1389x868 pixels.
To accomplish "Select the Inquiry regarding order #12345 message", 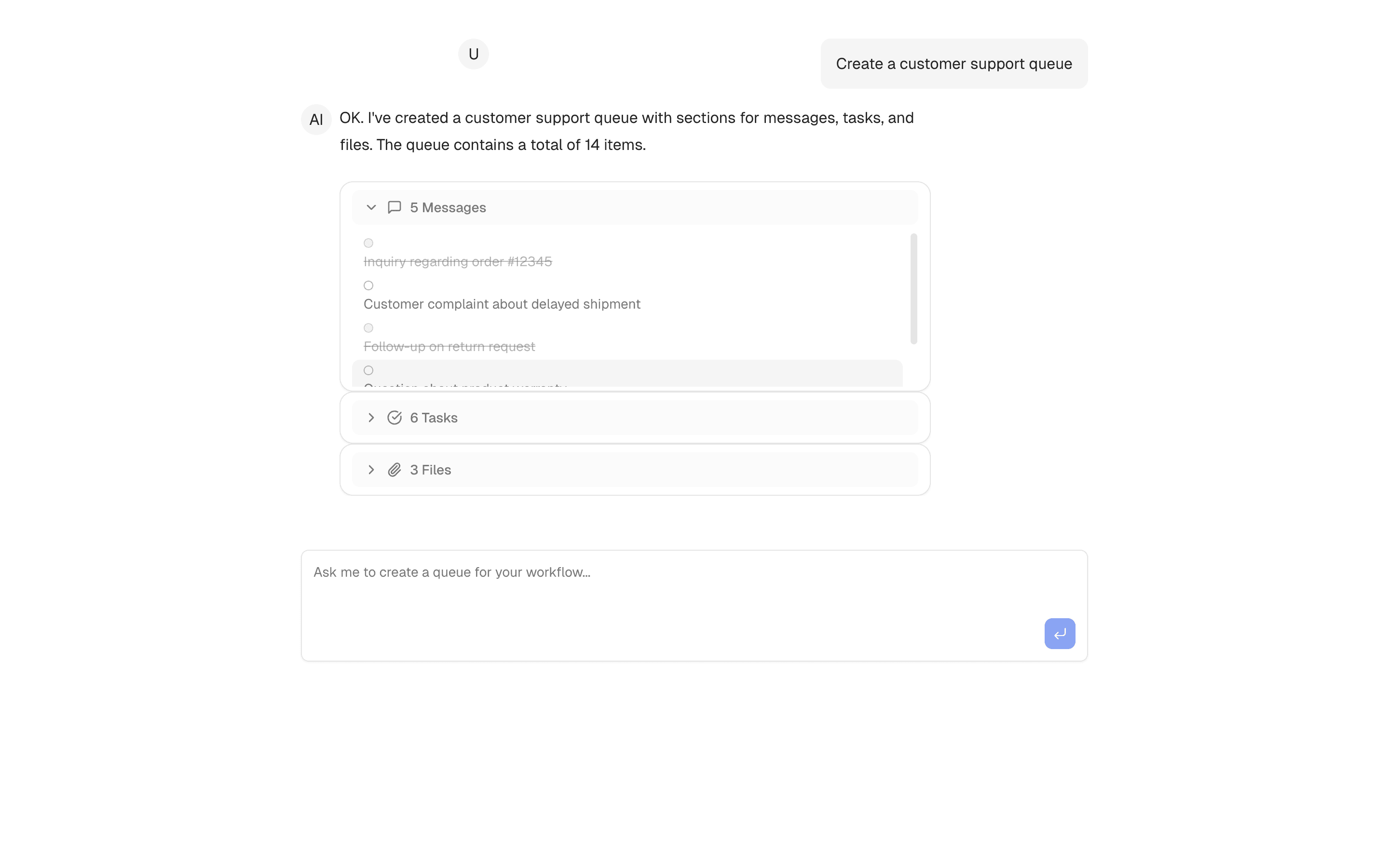I will click(x=457, y=261).
